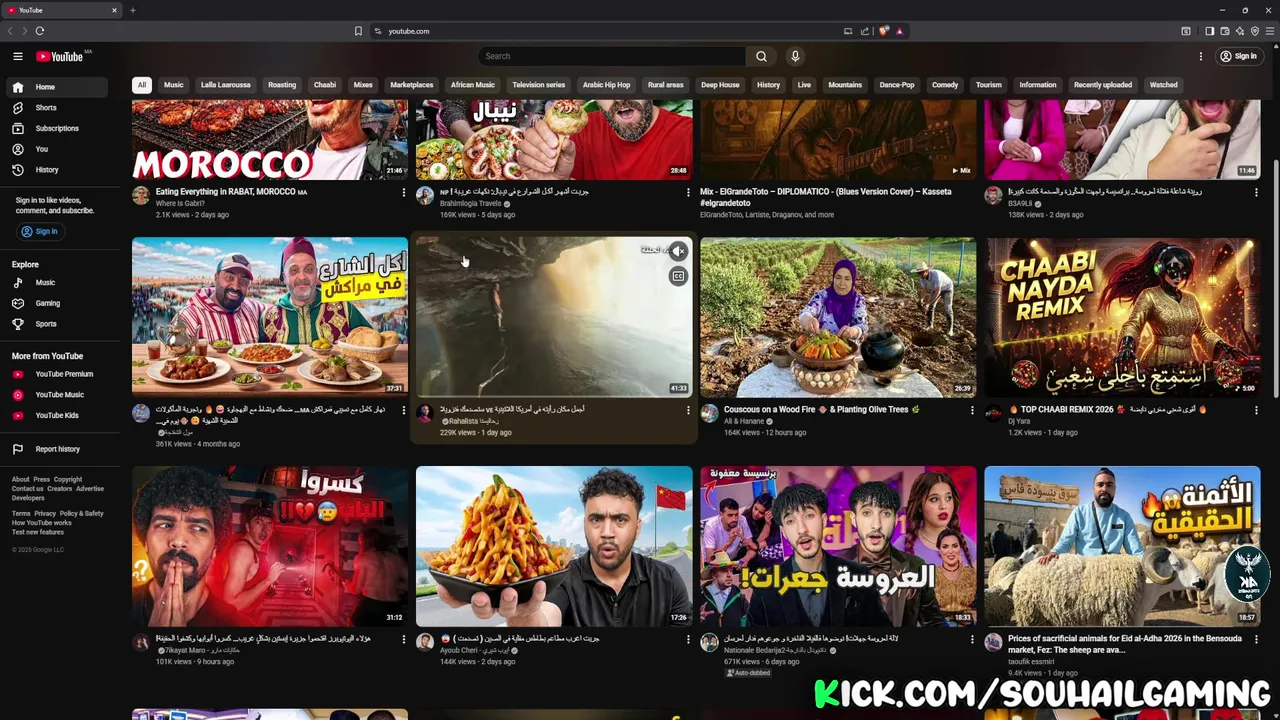The image size is (1280, 720).
Task: Open options for Couscous on a Wood Fire
Action: click(972, 410)
